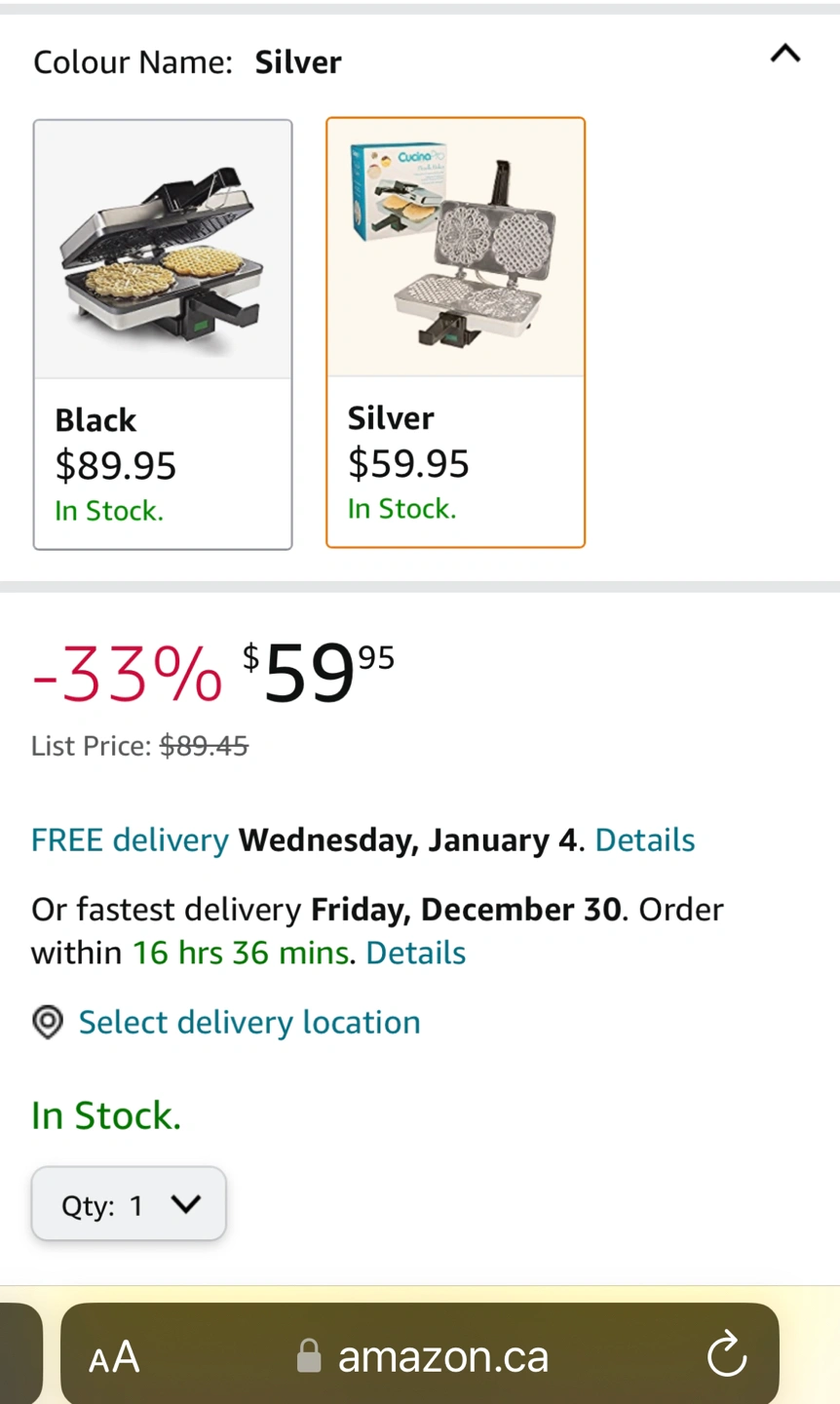Open the FREE delivery link
The width and height of the screenshot is (840, 1404).
pyautogui.click(x=130, y=839)
